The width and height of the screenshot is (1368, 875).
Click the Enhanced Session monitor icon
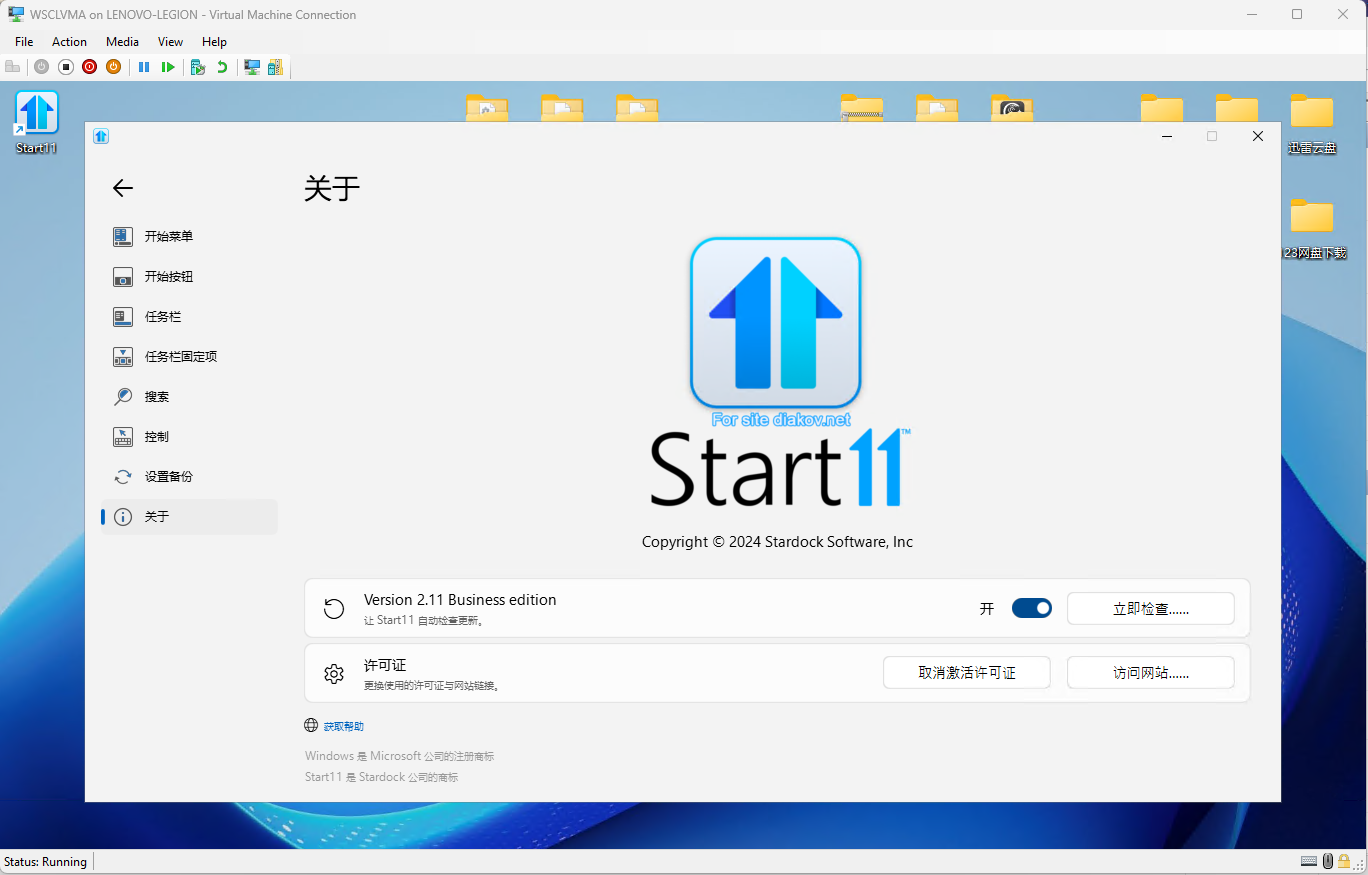click(252, 67)
